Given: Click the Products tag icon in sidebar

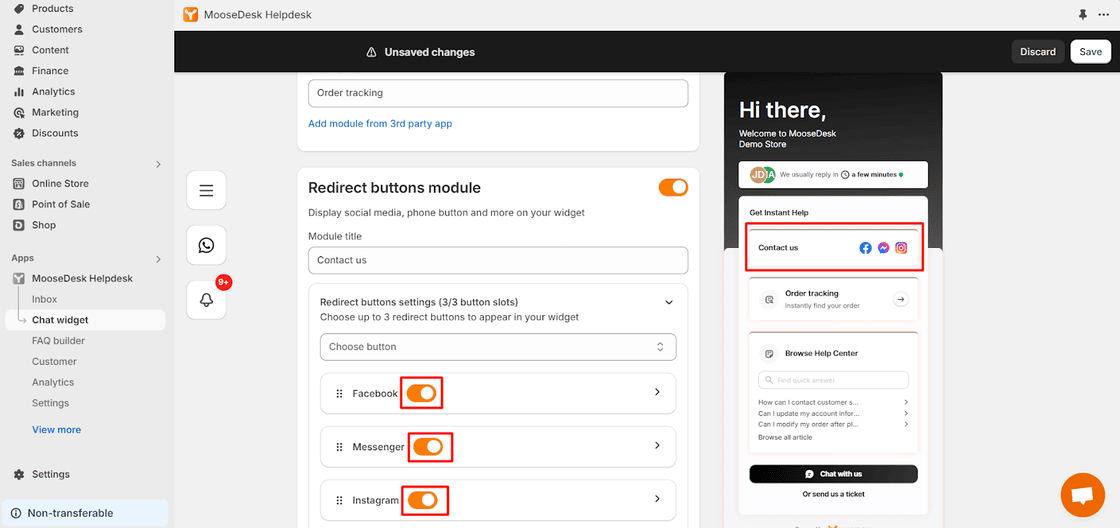Looking at the screenshot, I should (19, 9).
